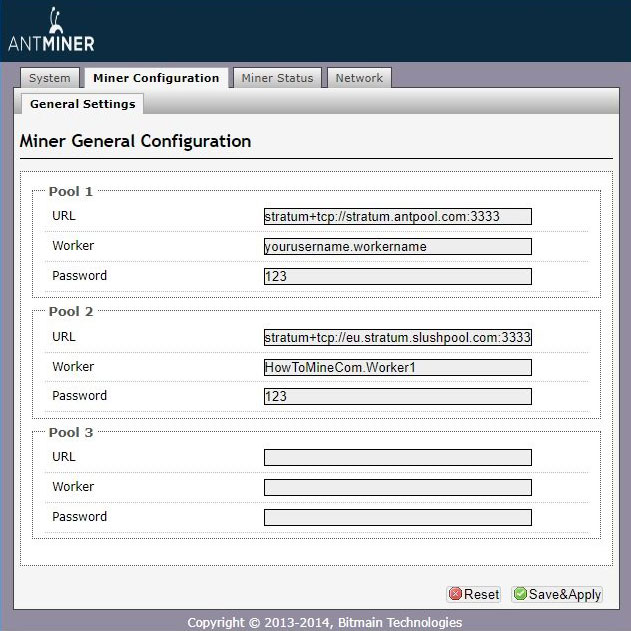This screenshot has height=631, width=631.
Task: Click the Pool 1 Worker field
Action: click(x=398, y=246)
